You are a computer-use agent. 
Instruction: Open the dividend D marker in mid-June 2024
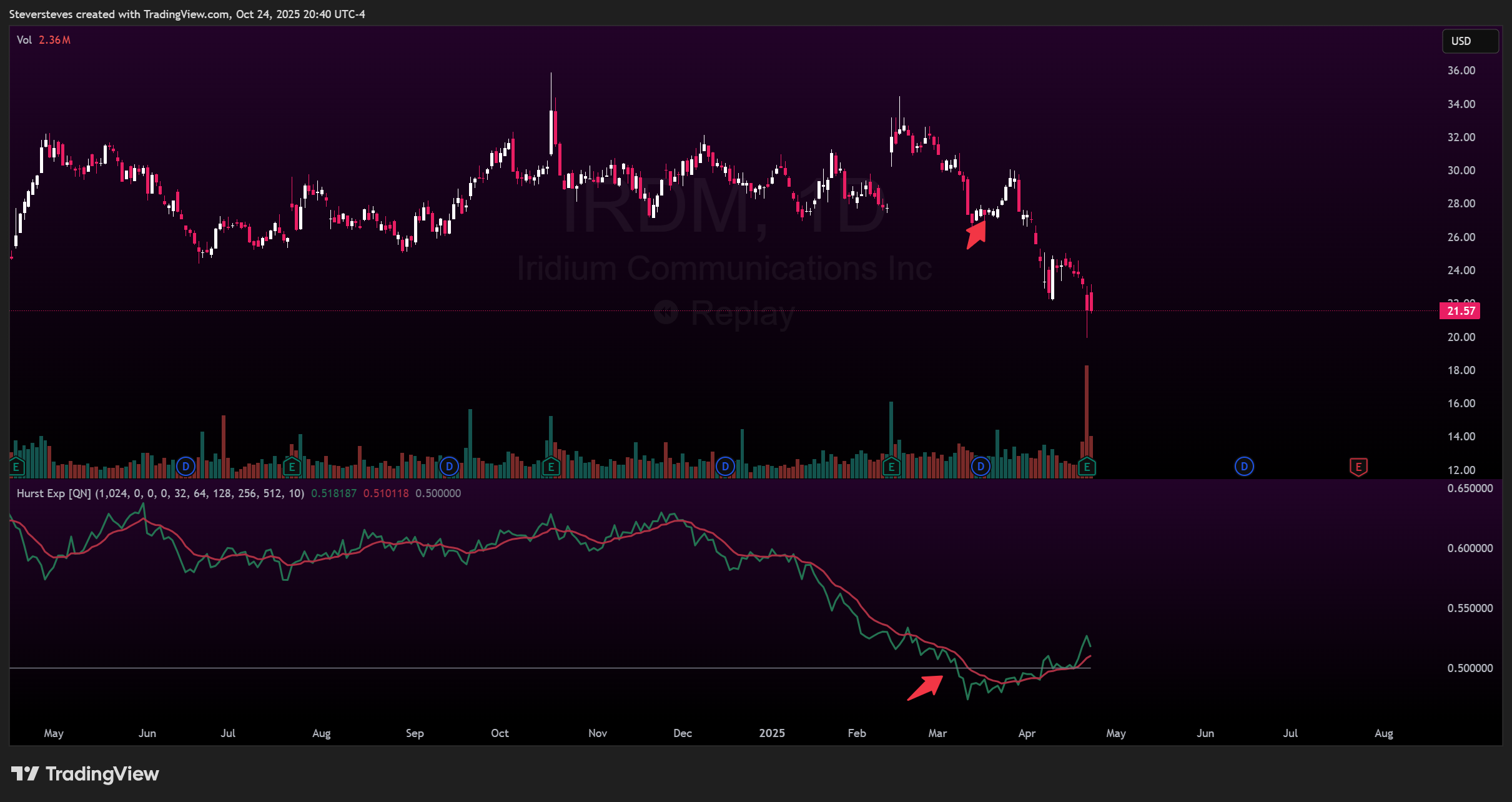point(185,467)
